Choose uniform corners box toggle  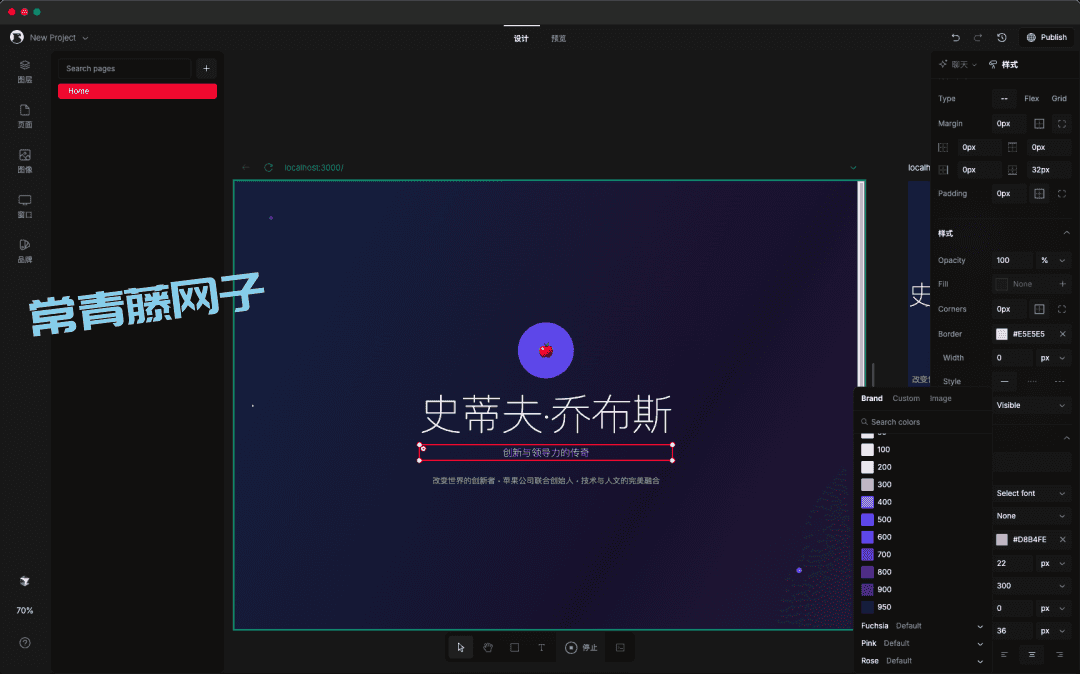[x=1039, y=309]
